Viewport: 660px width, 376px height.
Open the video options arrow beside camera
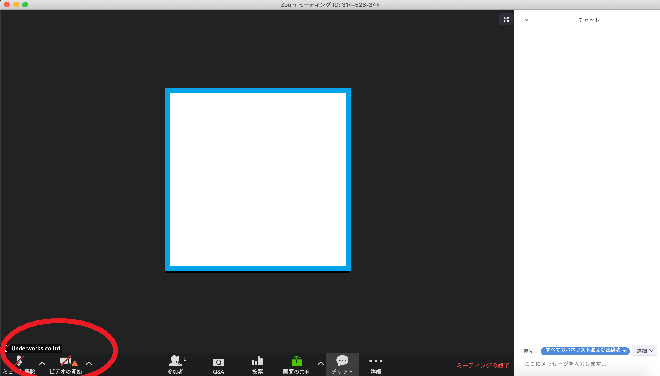point(89,363)
